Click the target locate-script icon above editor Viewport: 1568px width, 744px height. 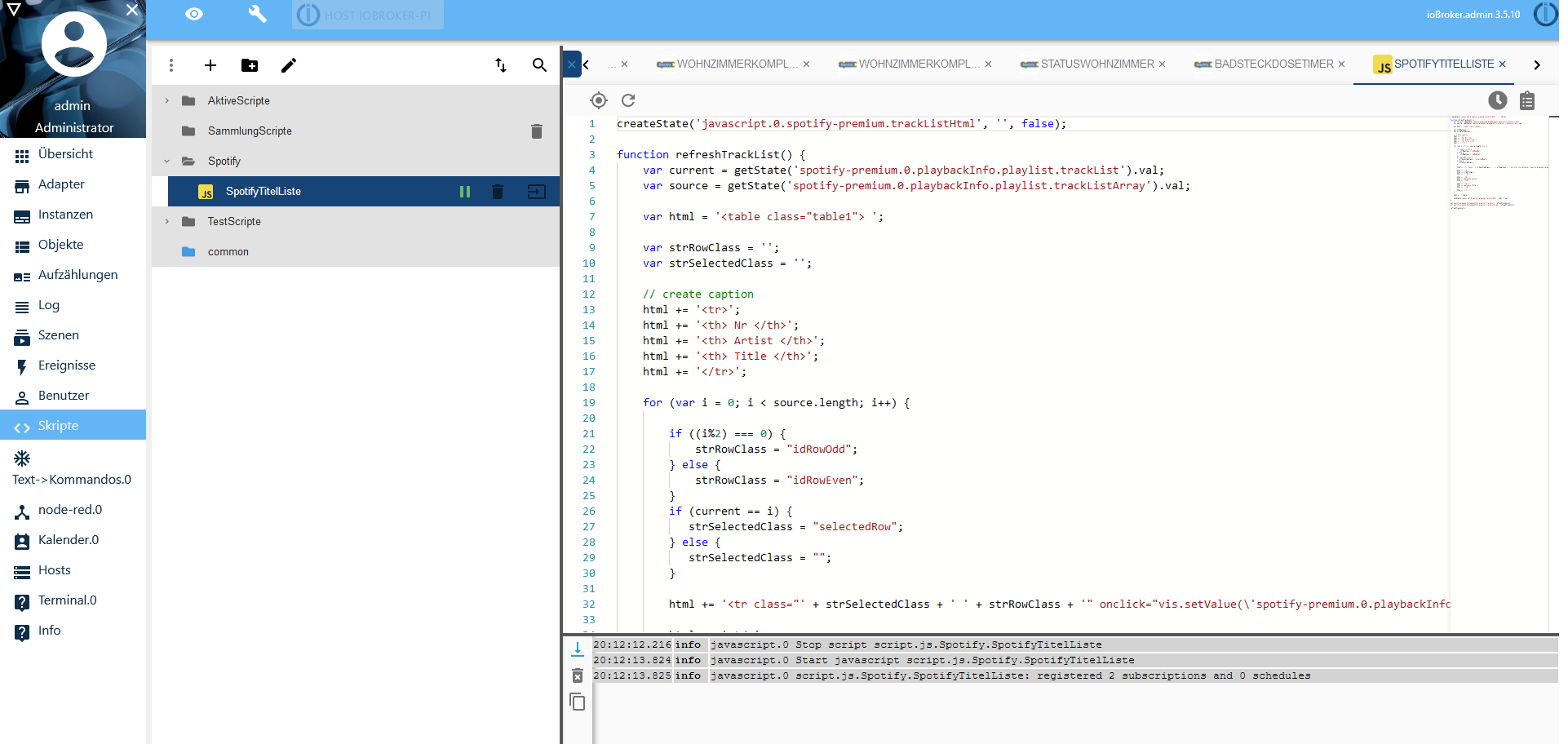[599, 100]
